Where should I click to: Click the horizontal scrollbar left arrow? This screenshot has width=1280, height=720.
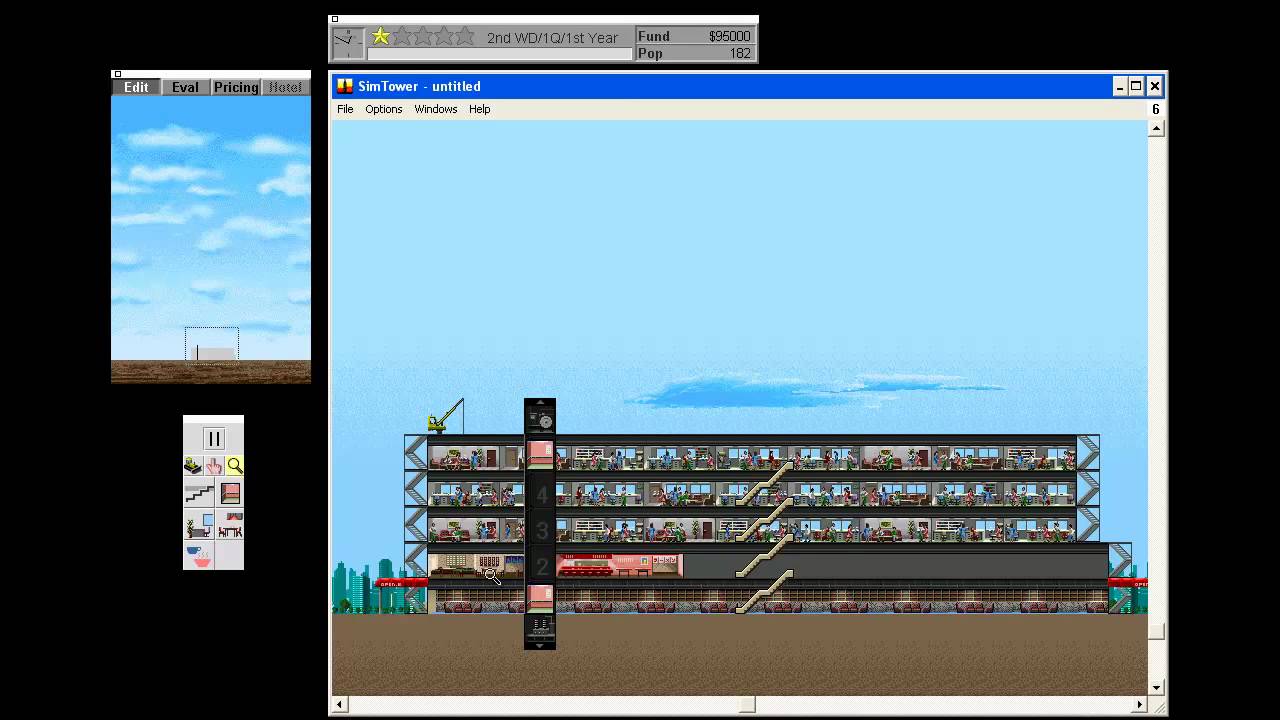[339, 704]
